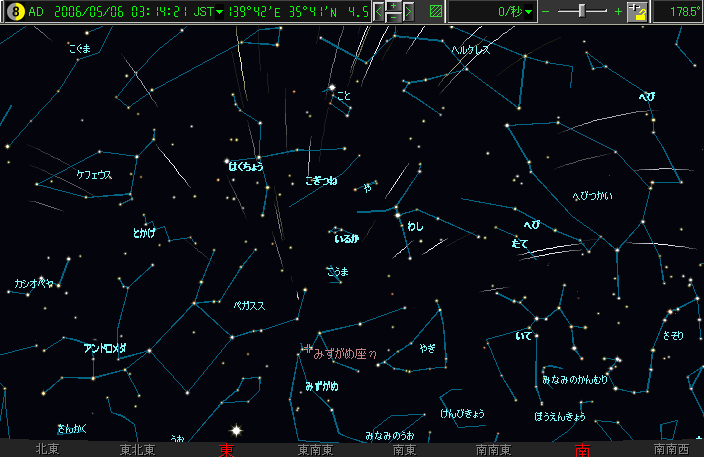Click the green hatched square icon
The height and width of the screenshot is (457, 704).
tap(434, 12)
